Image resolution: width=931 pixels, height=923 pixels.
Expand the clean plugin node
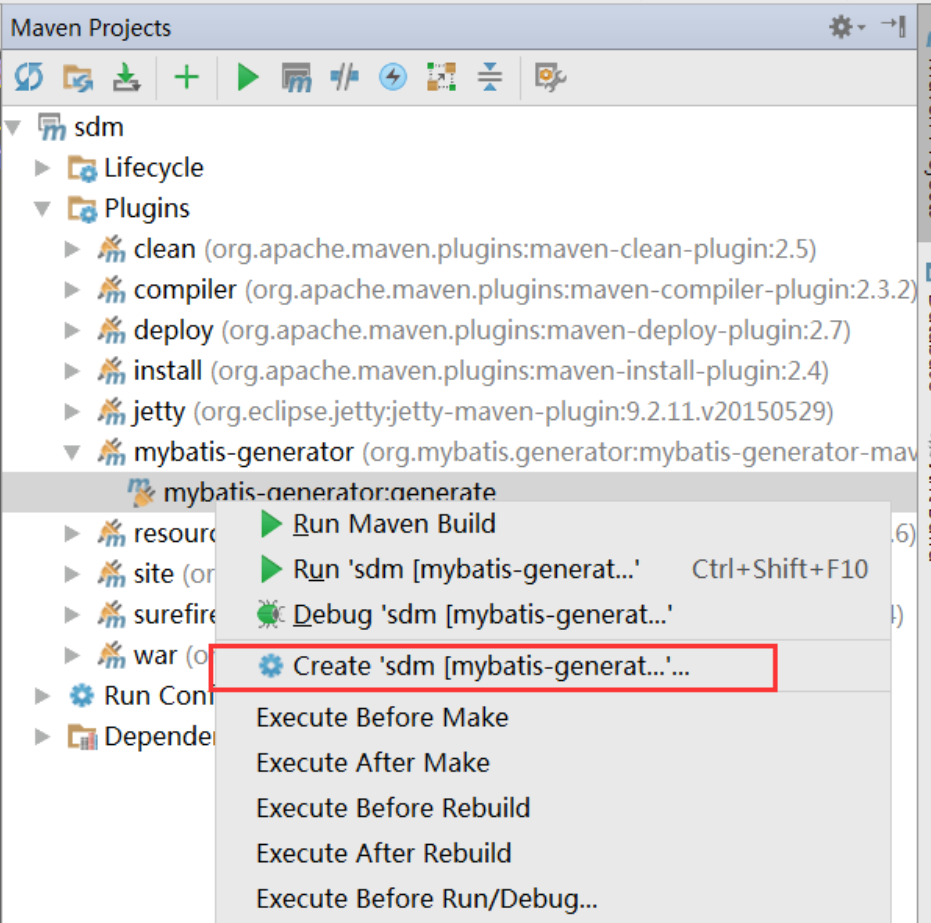tap(72, 249)
